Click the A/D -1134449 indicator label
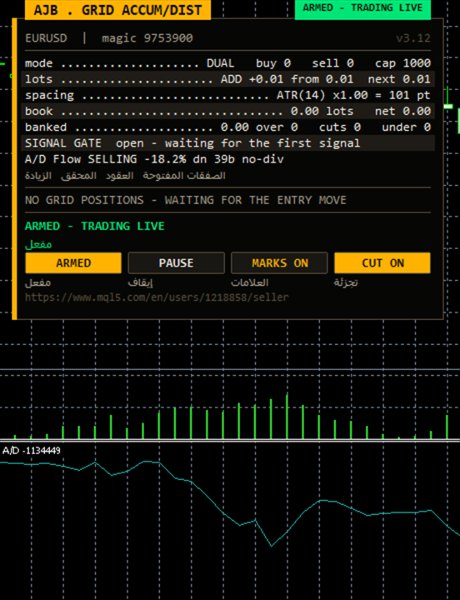Screen dimensions: 460x600 coord(31,450)
